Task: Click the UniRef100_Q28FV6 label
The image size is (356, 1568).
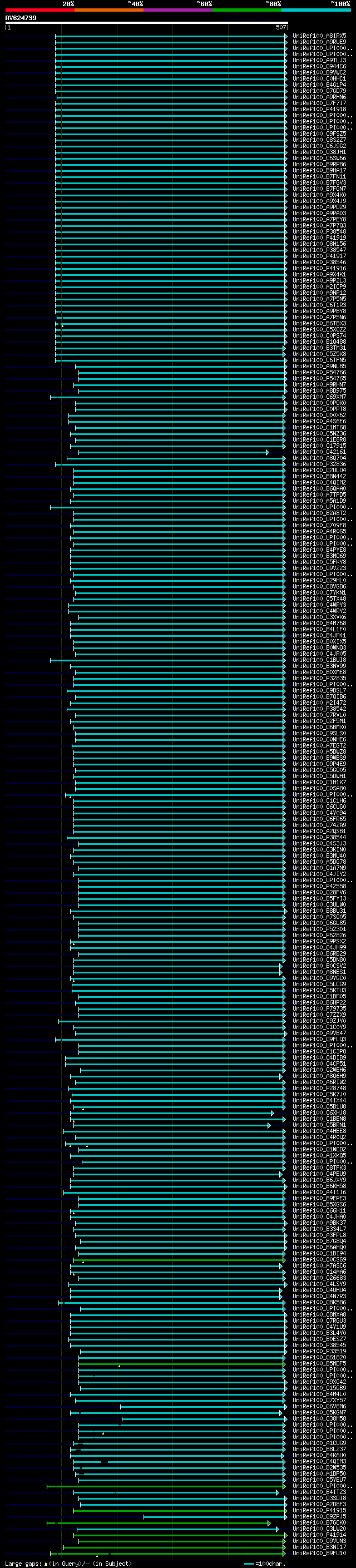Action: (319, 892)
